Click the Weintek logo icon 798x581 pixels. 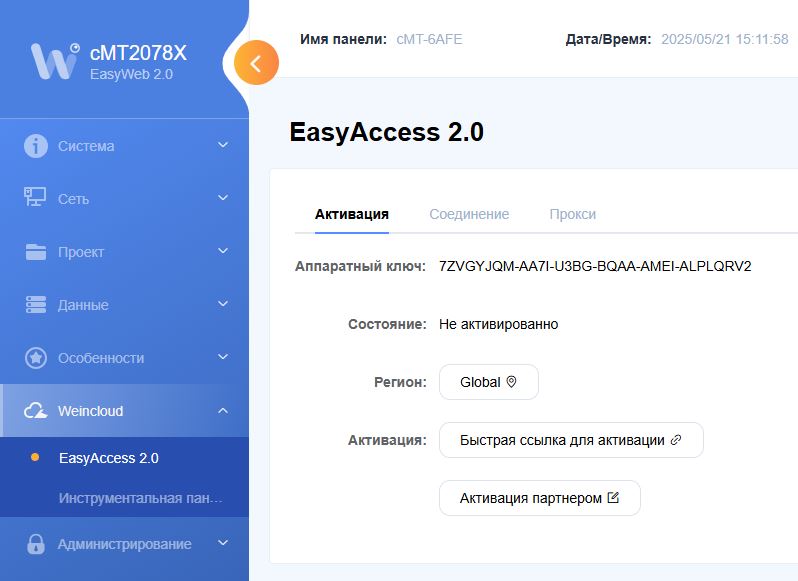click(54, 61)
